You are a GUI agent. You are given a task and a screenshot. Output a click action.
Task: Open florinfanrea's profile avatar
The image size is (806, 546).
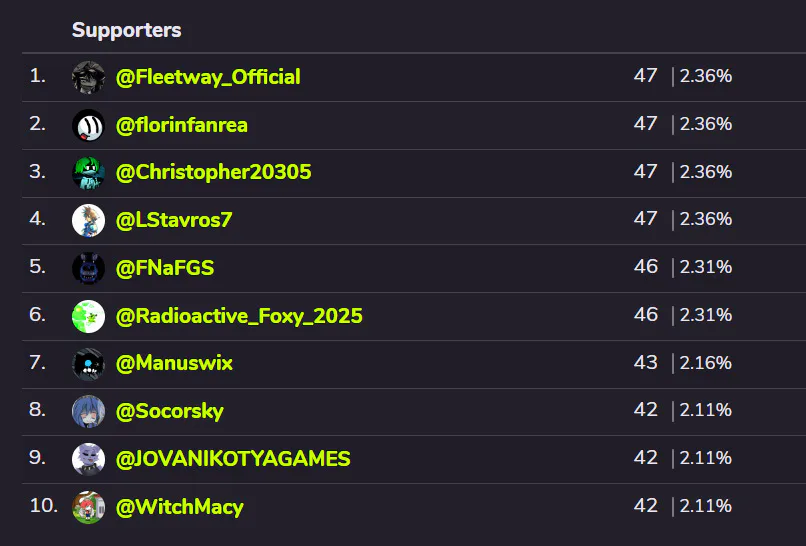tap(88, 125)
